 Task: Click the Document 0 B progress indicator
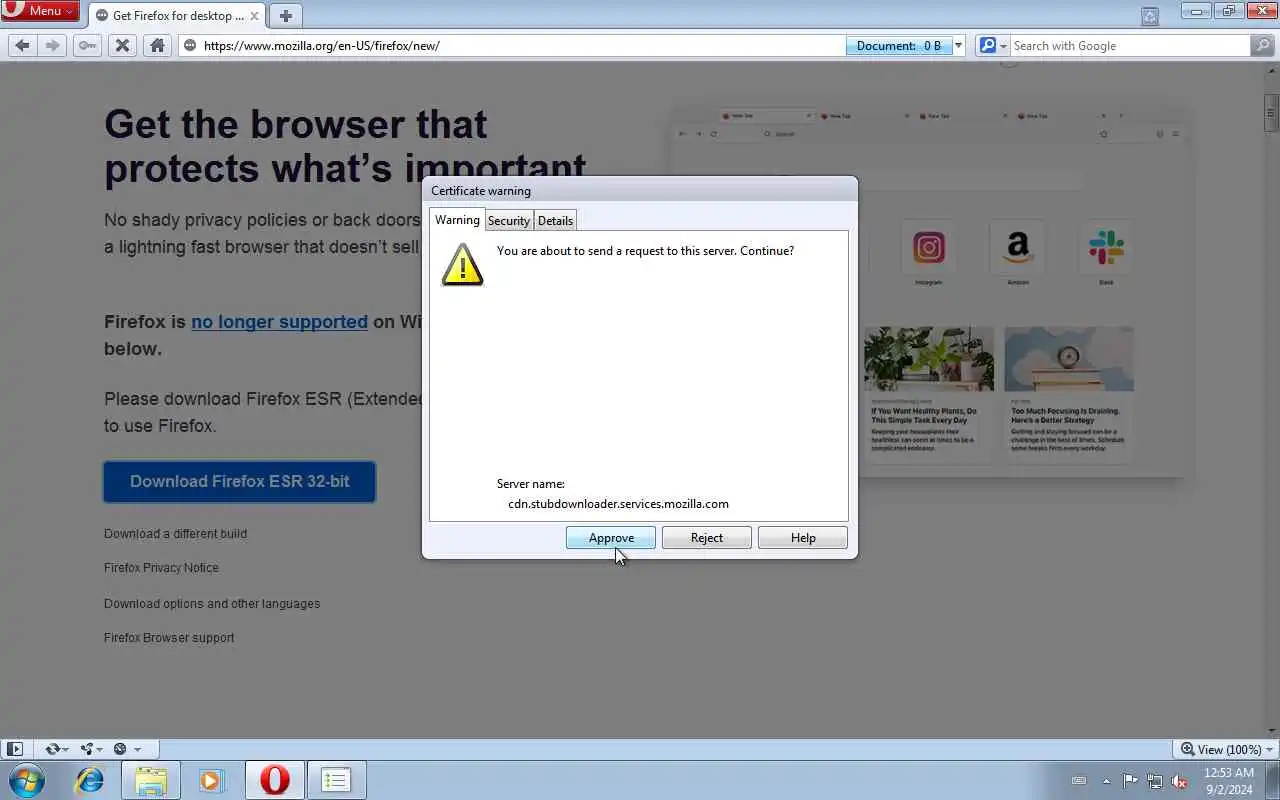(x=899, y=46)
